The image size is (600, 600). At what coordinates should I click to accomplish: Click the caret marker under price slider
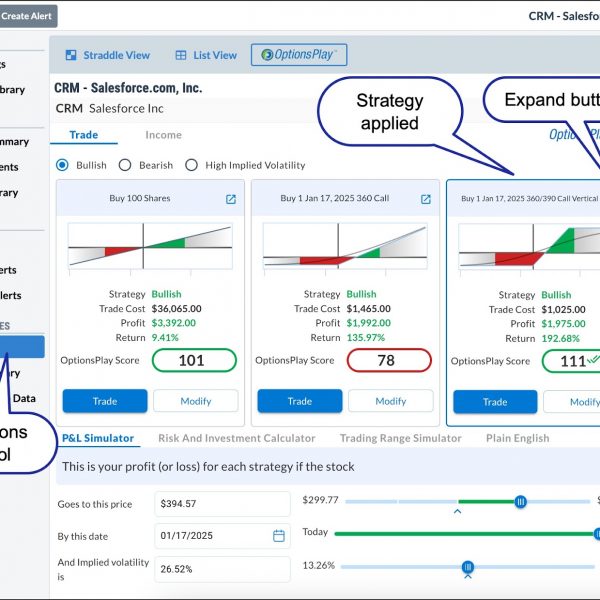point(458,511)
